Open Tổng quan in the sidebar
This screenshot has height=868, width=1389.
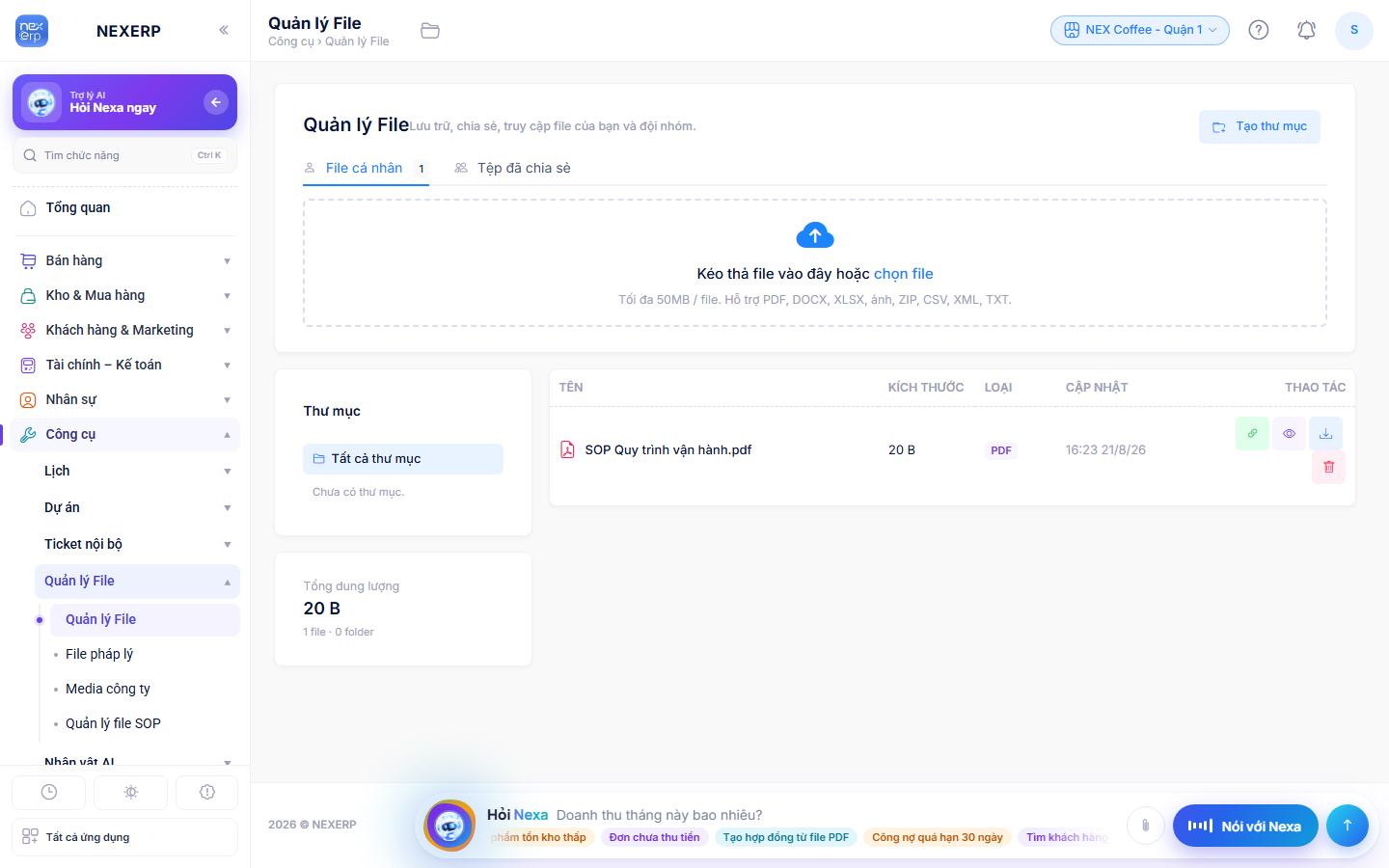point(124,208)
